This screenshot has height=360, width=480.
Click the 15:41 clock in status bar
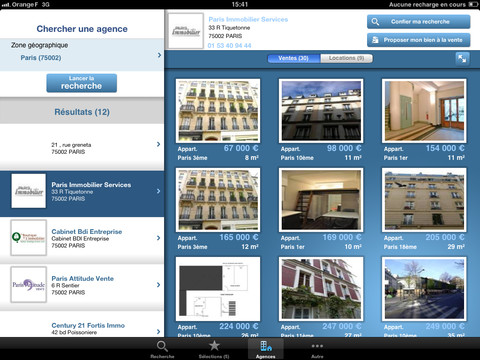tap(240, 4)
